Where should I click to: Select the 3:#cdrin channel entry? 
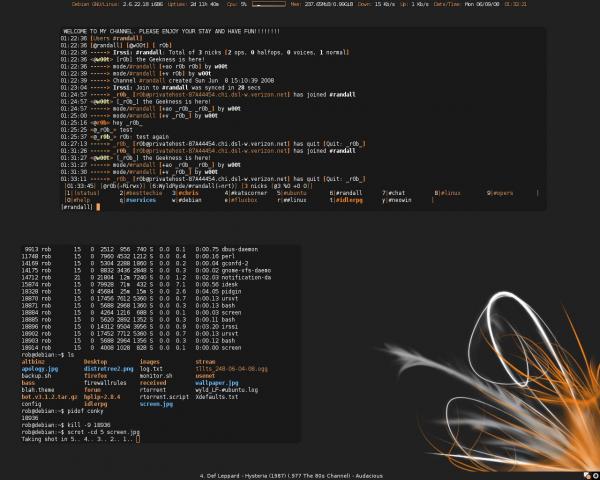(x=185, y=193)
